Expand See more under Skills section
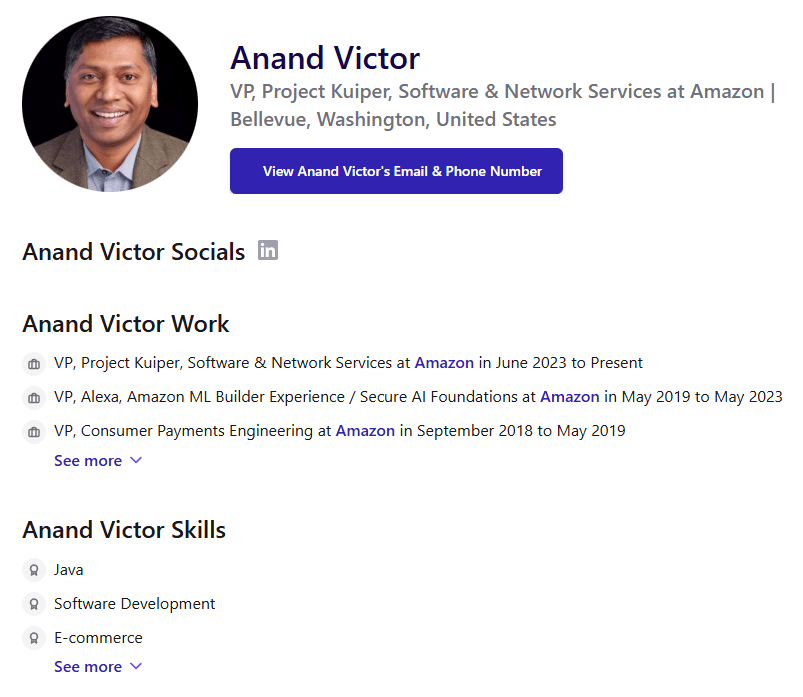 pyautogui.click(x=98, y=666)
